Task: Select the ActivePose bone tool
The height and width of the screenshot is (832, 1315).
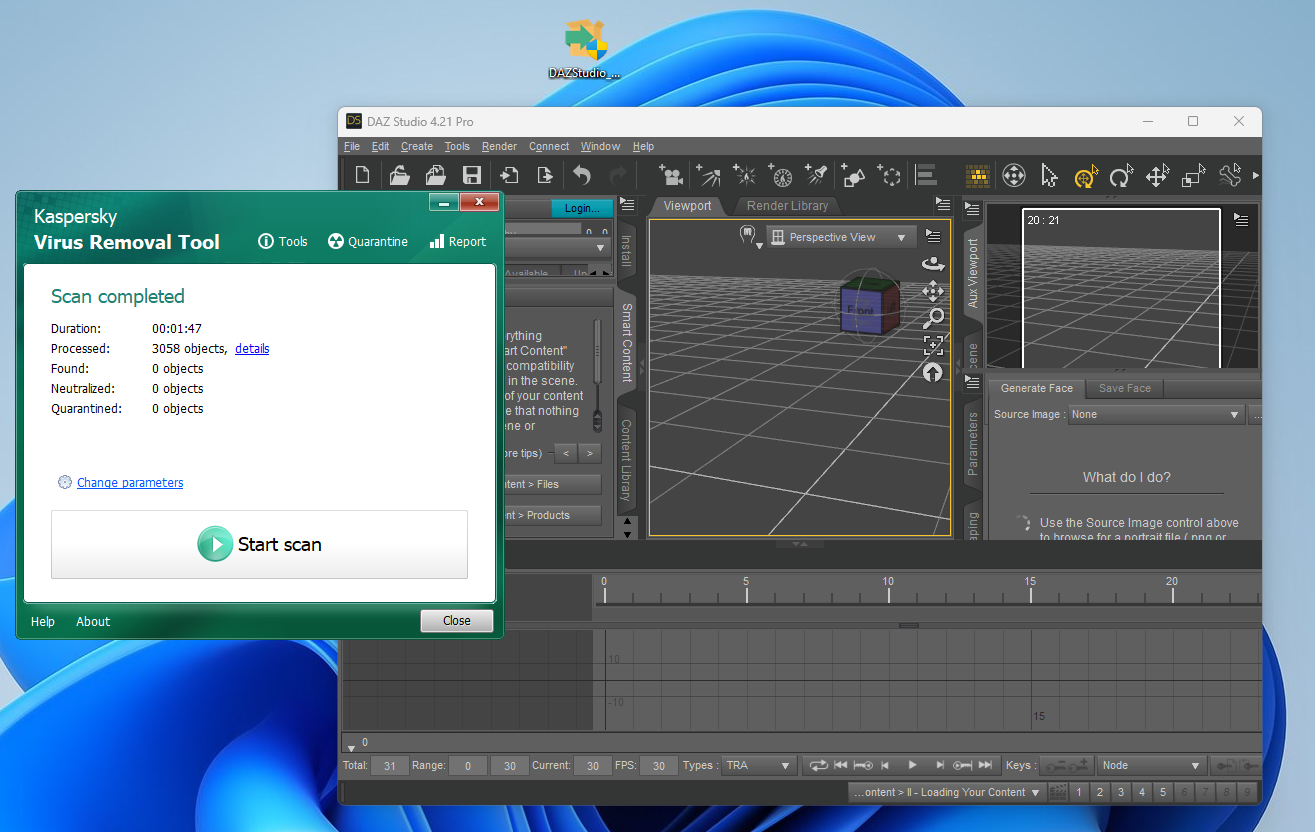Action: (x=1230, y=176)
